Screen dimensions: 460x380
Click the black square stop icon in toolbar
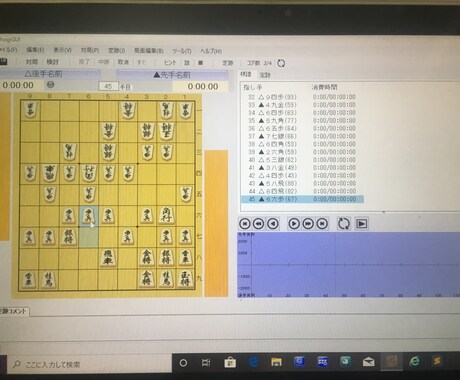[x=200, y=63]
